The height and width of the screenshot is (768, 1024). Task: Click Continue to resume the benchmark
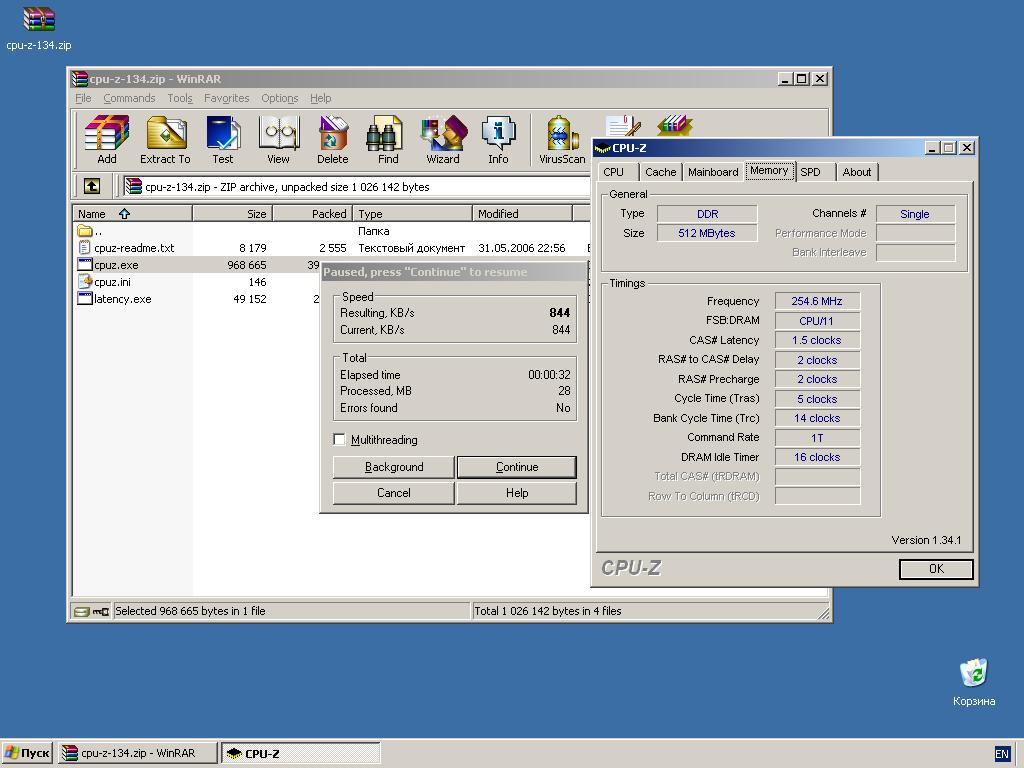[x=517, y=467]
